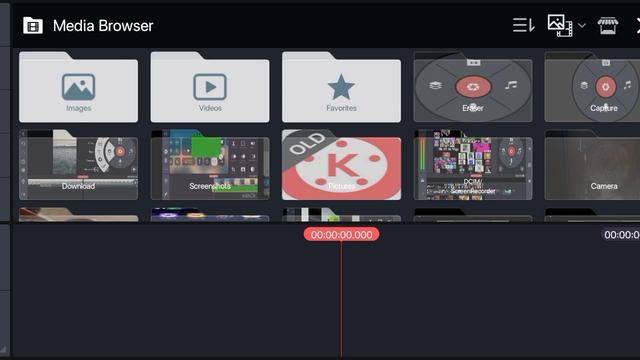This screenshot has height=360, width=640.
Task: Open the Screenshots folder
Action: point(210,164)
